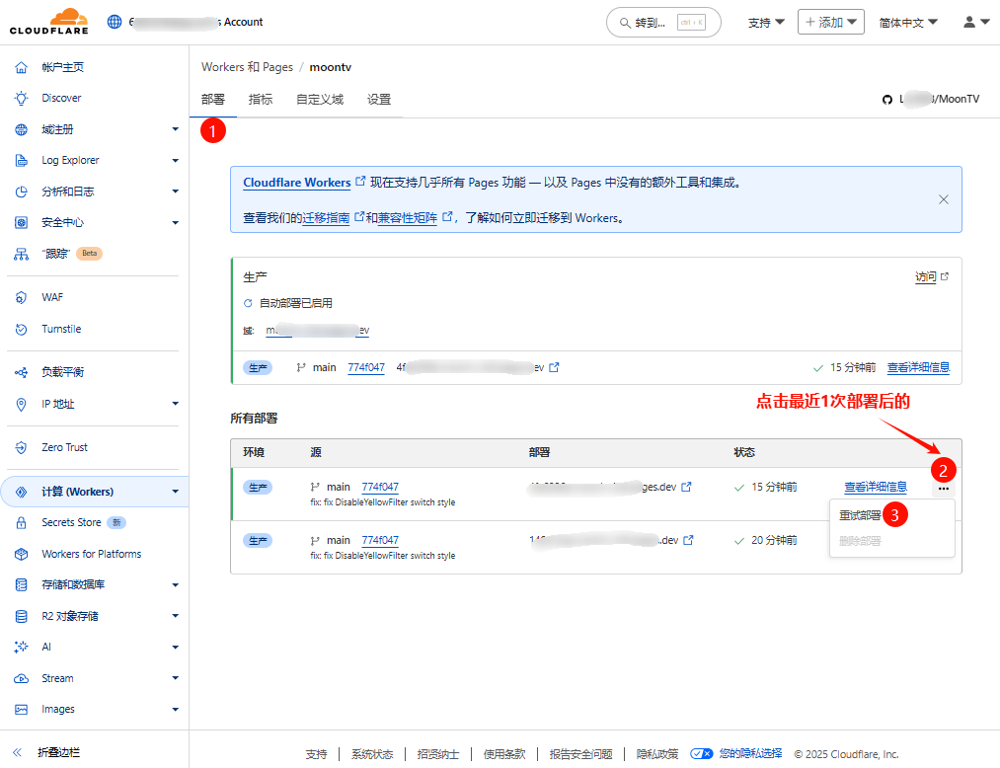Expand the 存储和数据库 sidebar section

click(x=175, y=584)
